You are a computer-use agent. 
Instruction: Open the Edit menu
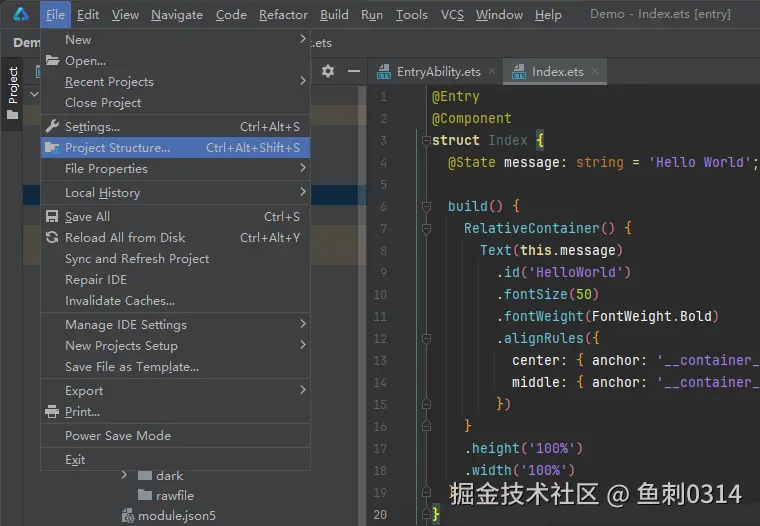click(x=88, y=15)
